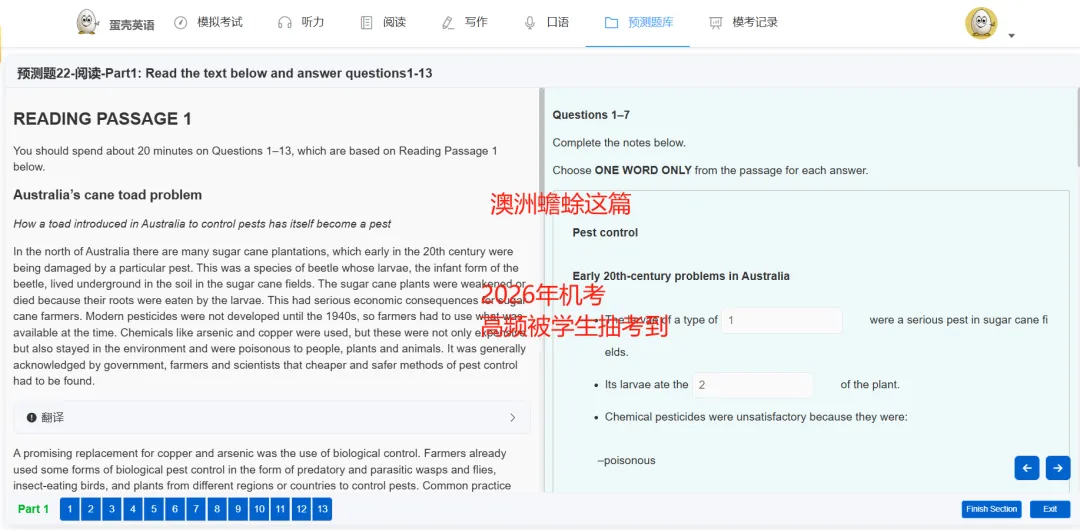Click the Early 20th-century problems in Australia heading
1080x530 pixels.
click(x=681, y=276)
